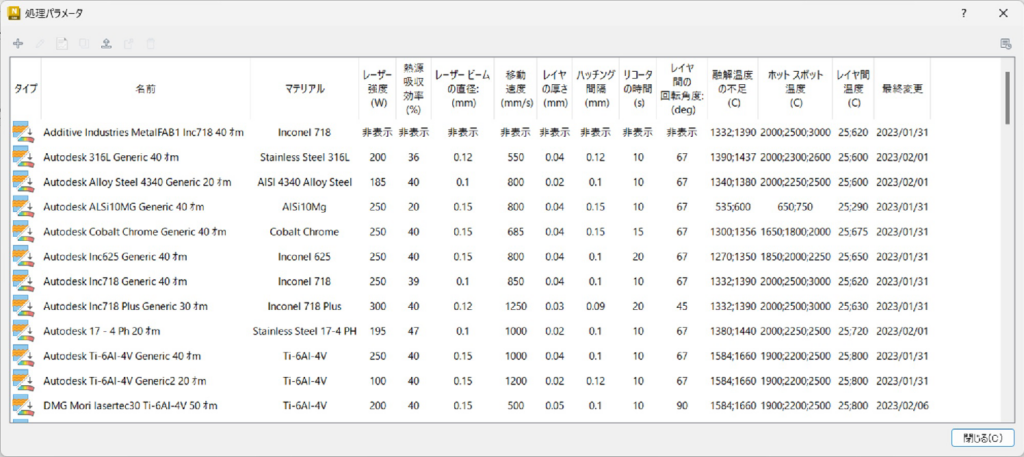Image resolution: width=1024 pixels, height=457 pixels.
Task: Click the タイプ column header
Action: point(26,89)
